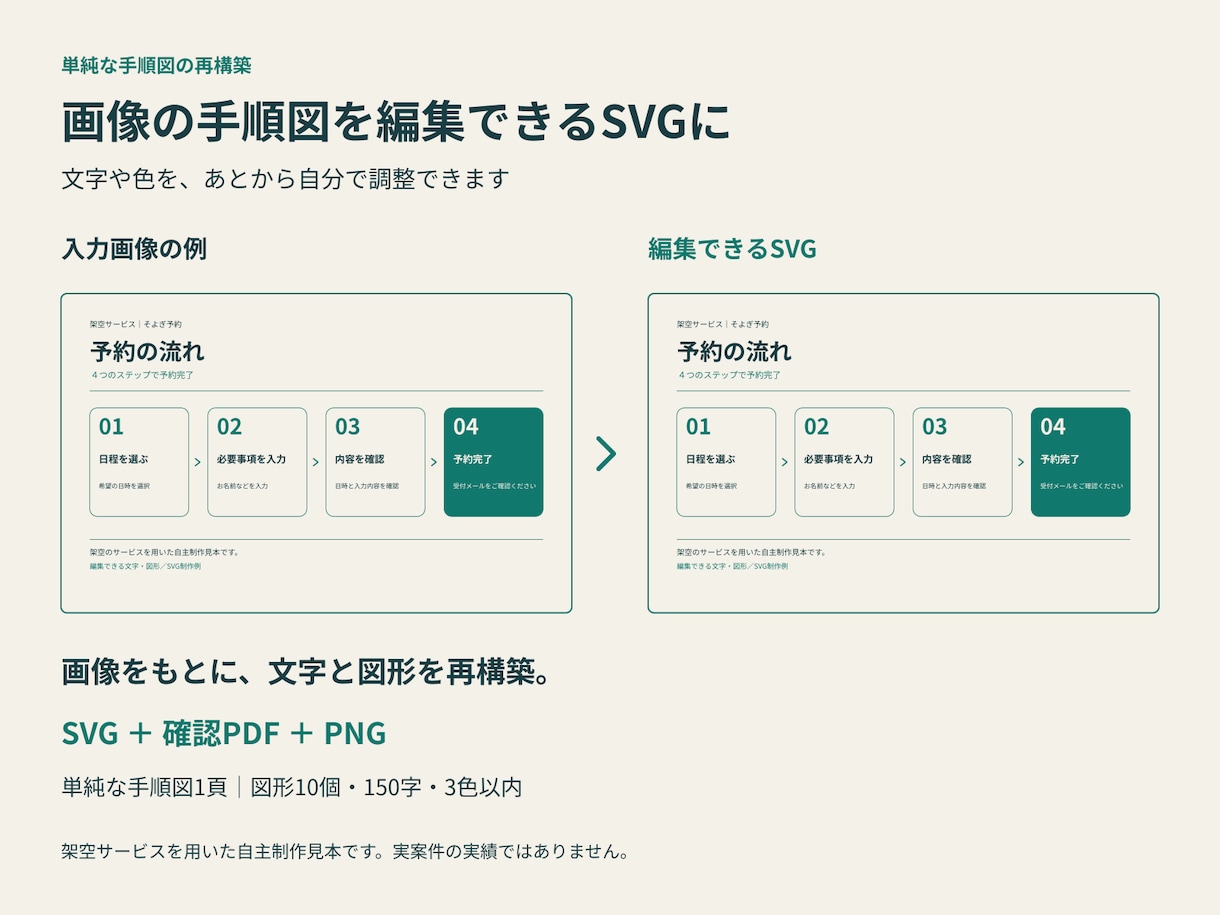Image resolution: width=1220 pixels, height=915 pixels.
Task: Select step card 01 日程を選ぶ in input image example
Action: [139, 462]
